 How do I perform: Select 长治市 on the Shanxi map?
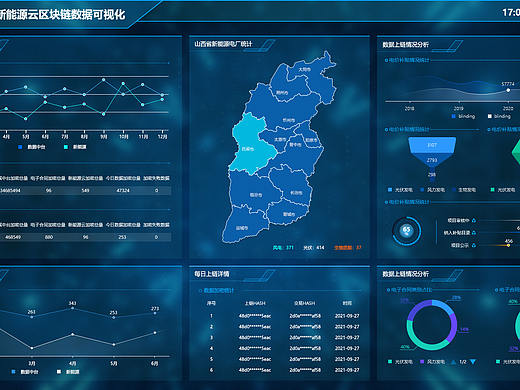[296, 193]
